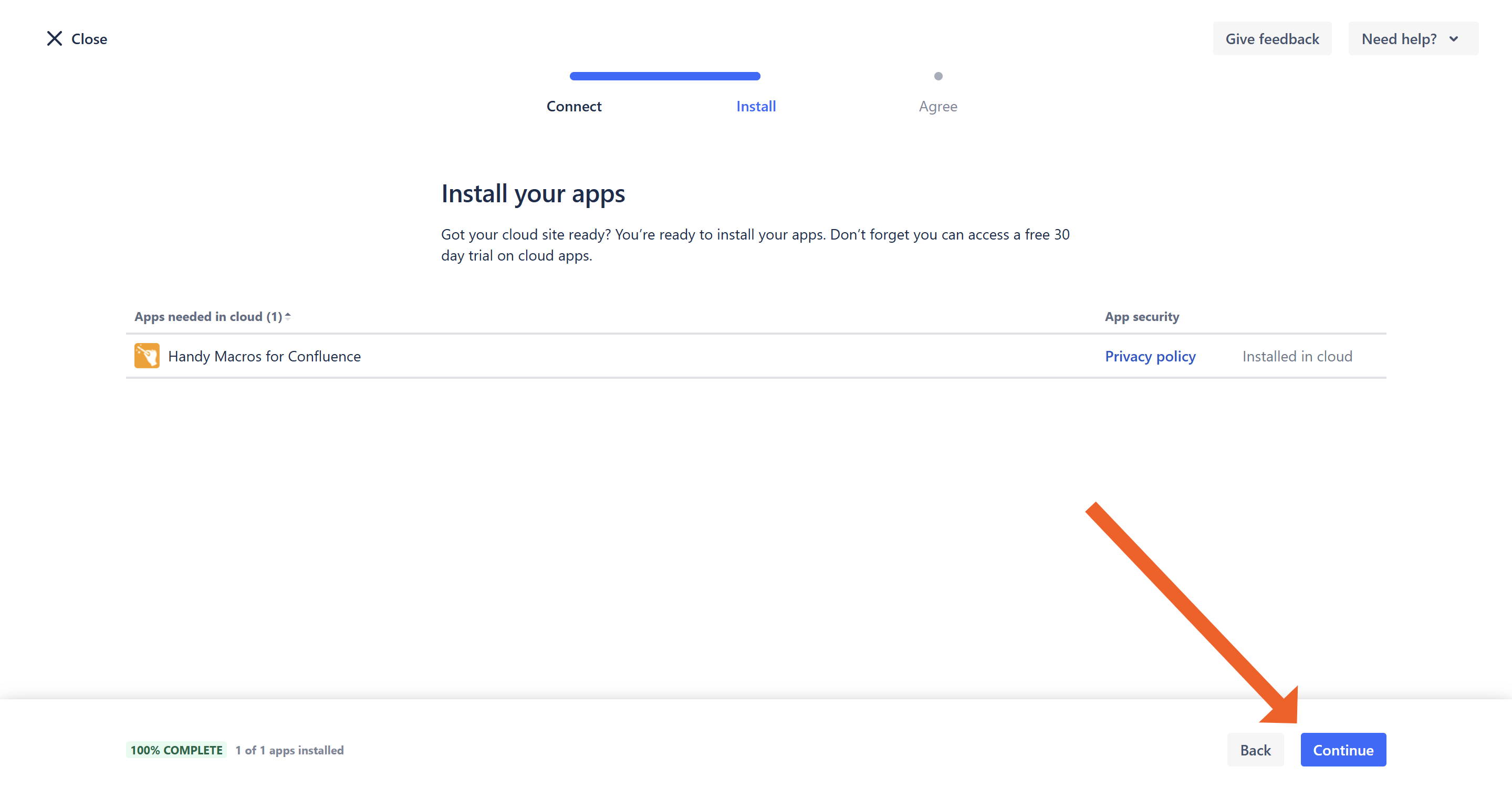The width and height of the screenshot is (1512, 798).
Task: Go Back to the previous step
Action: click(x=1255, y=750)
